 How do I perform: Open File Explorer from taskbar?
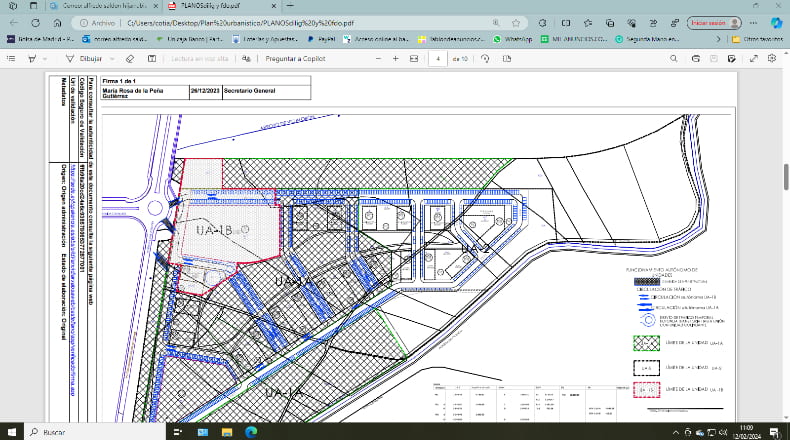[x=227, y=432]
